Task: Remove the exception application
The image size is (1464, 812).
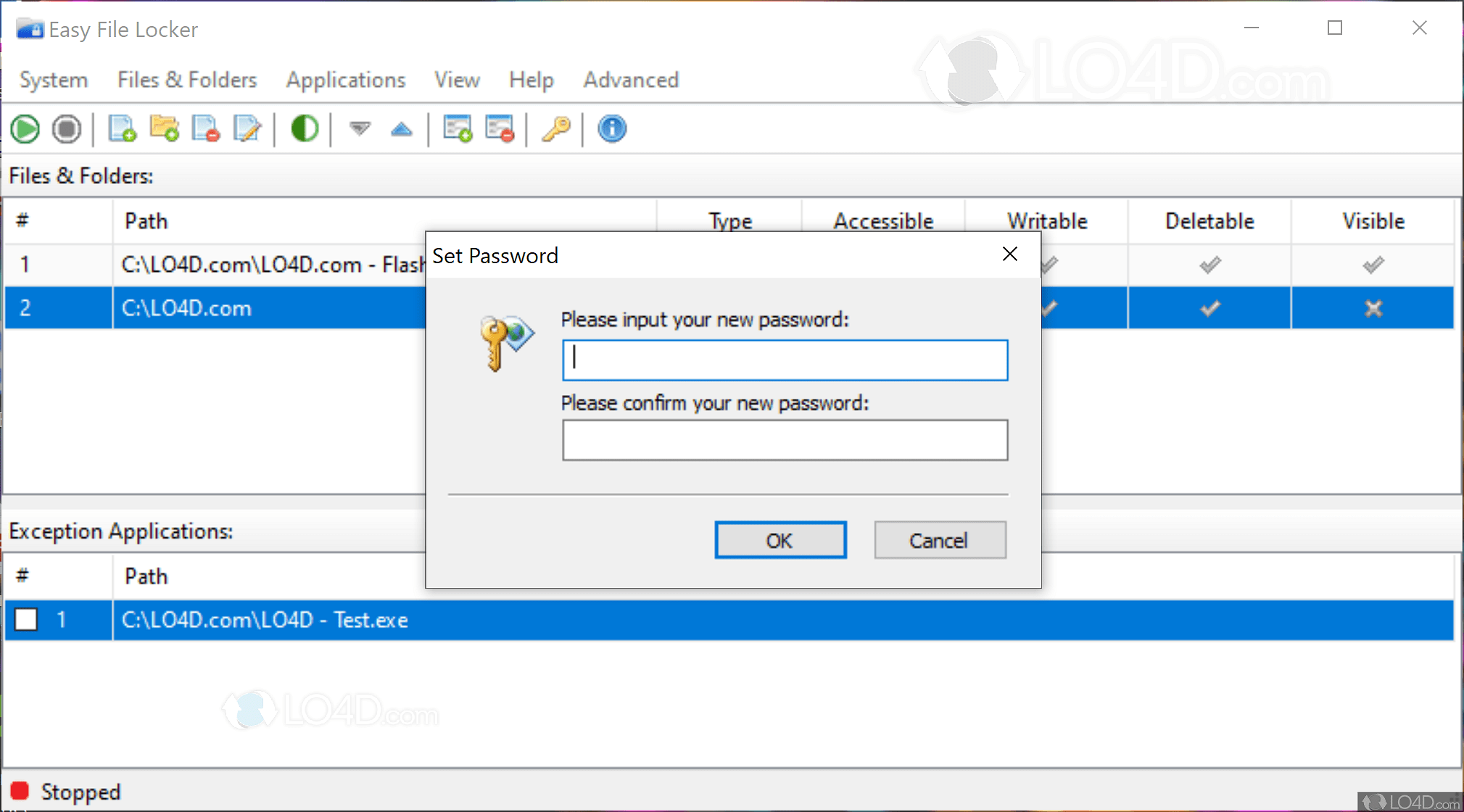Action: pos(500,128)
